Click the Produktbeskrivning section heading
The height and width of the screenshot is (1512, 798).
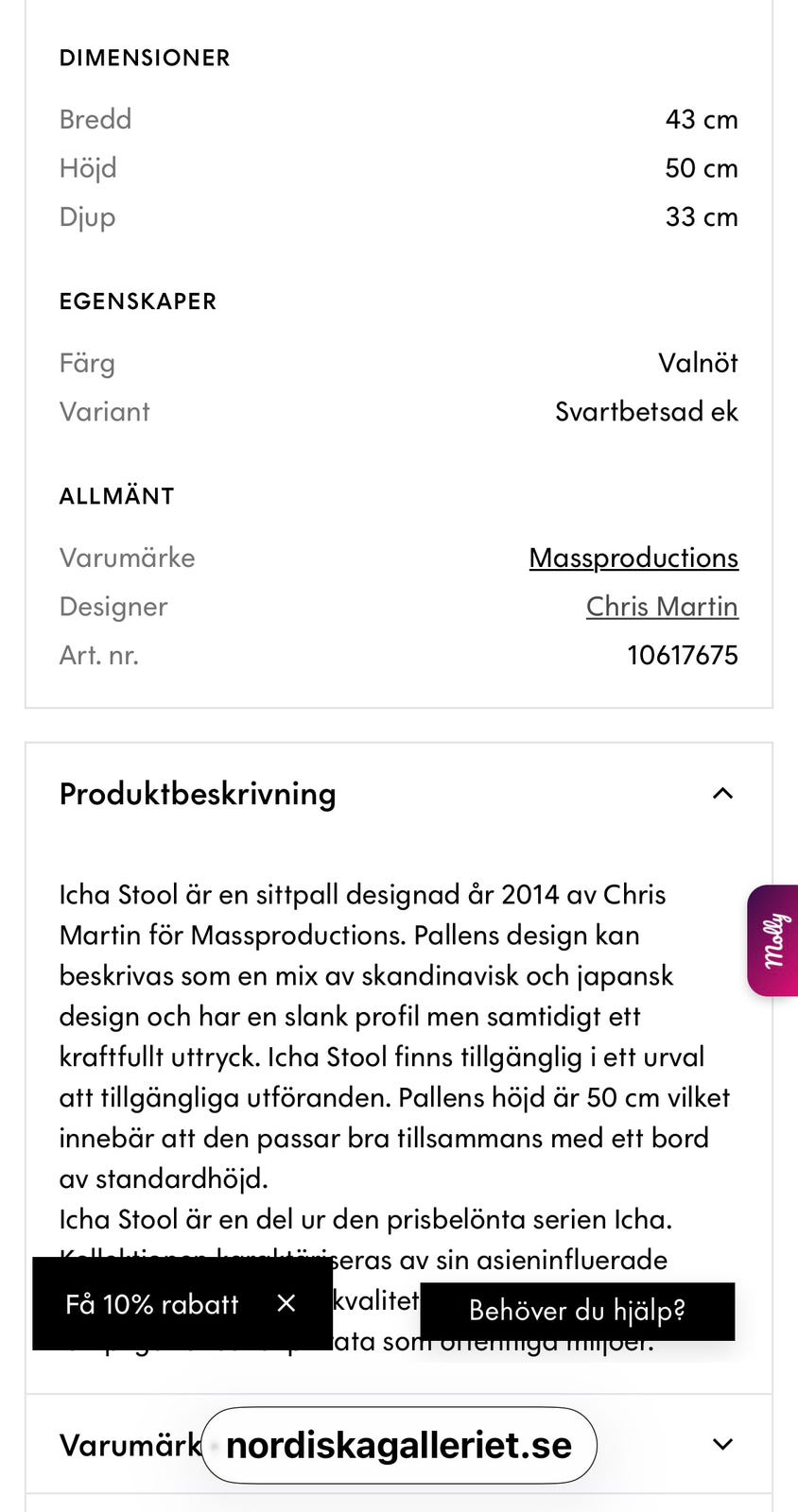click(x=198, y=794)
